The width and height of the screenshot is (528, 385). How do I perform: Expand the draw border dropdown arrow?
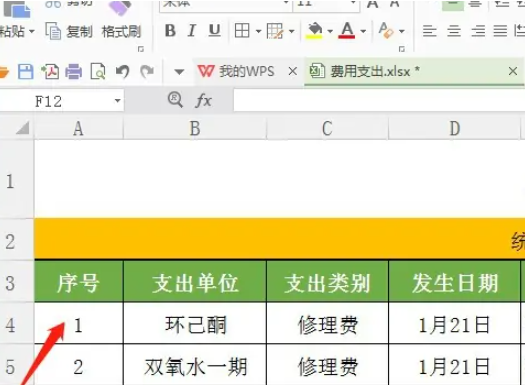(292, 31)
